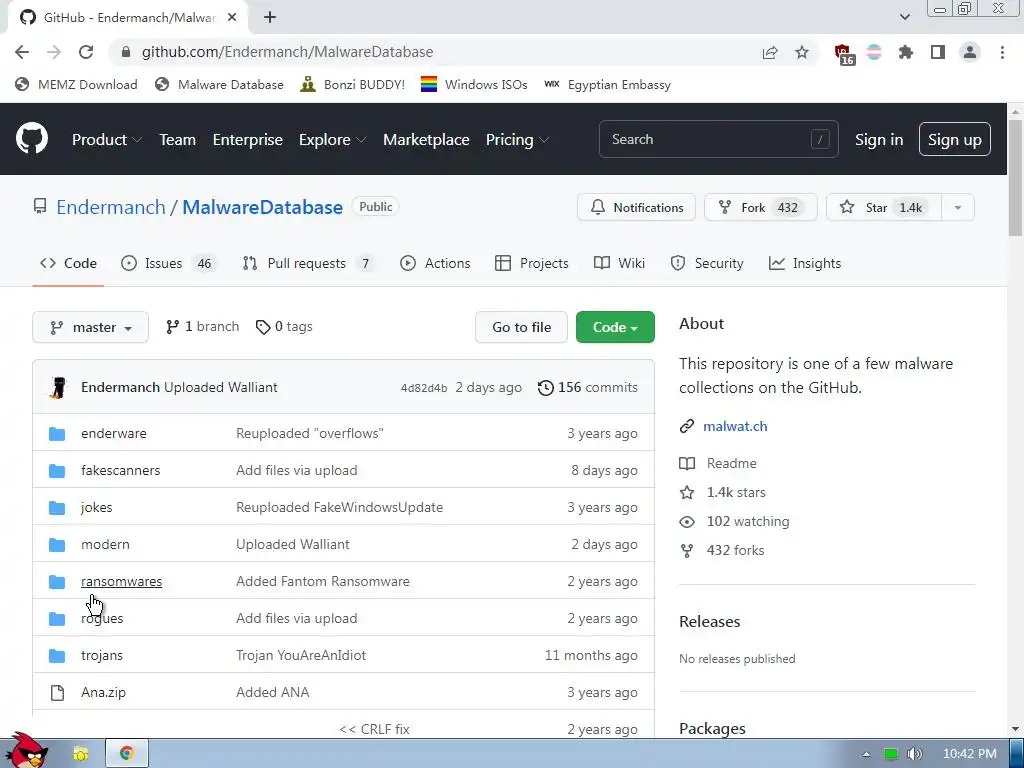Image resolution: width=1024 pixels, height=768 pixels.
Task: Open the Chrome taskbar icon
Action: [x=127, y=753]
